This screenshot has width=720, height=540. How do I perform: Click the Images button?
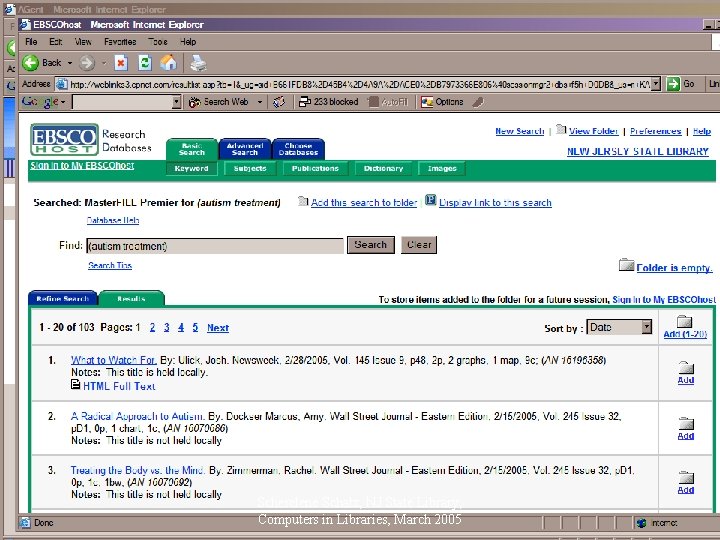[x=442, y=169]
